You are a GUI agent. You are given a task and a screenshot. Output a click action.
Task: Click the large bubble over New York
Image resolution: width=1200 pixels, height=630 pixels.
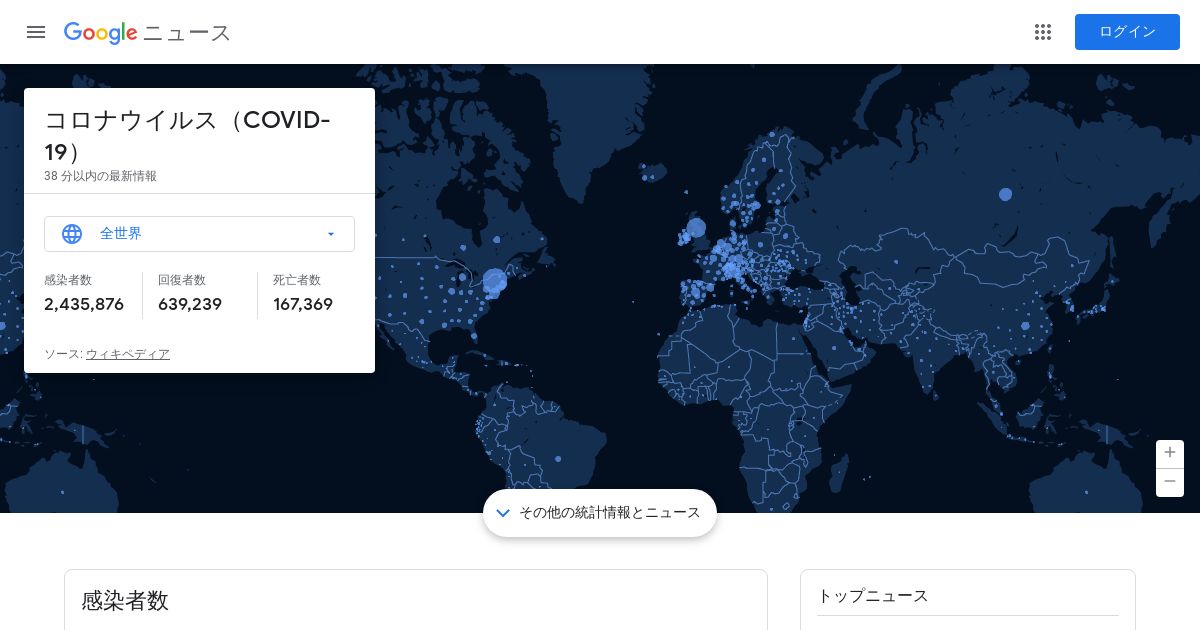pyautogui.click(x=495, y=282)
